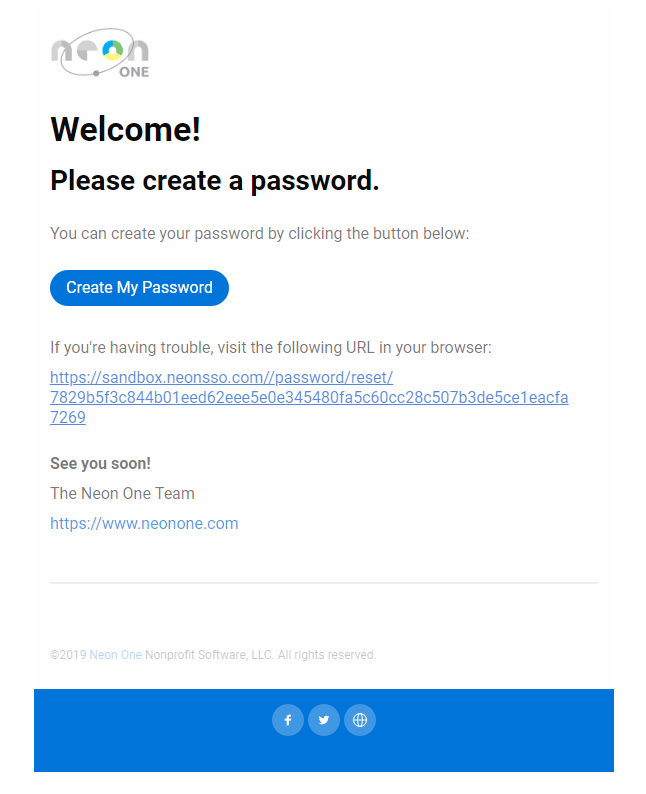Click the Neon One link in copyright
This screenshot has width=646, height=794.
[x=115, y=655]
